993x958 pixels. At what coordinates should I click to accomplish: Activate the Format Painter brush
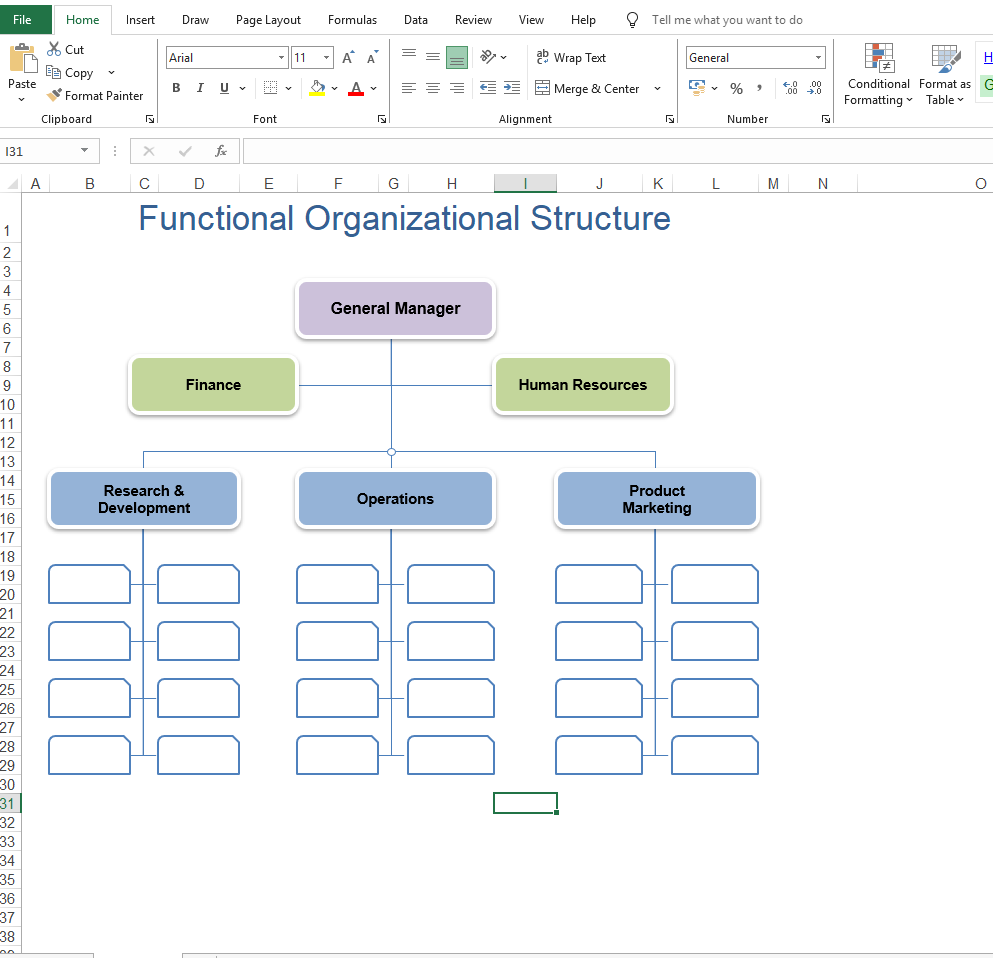click(x=54, y=95)
